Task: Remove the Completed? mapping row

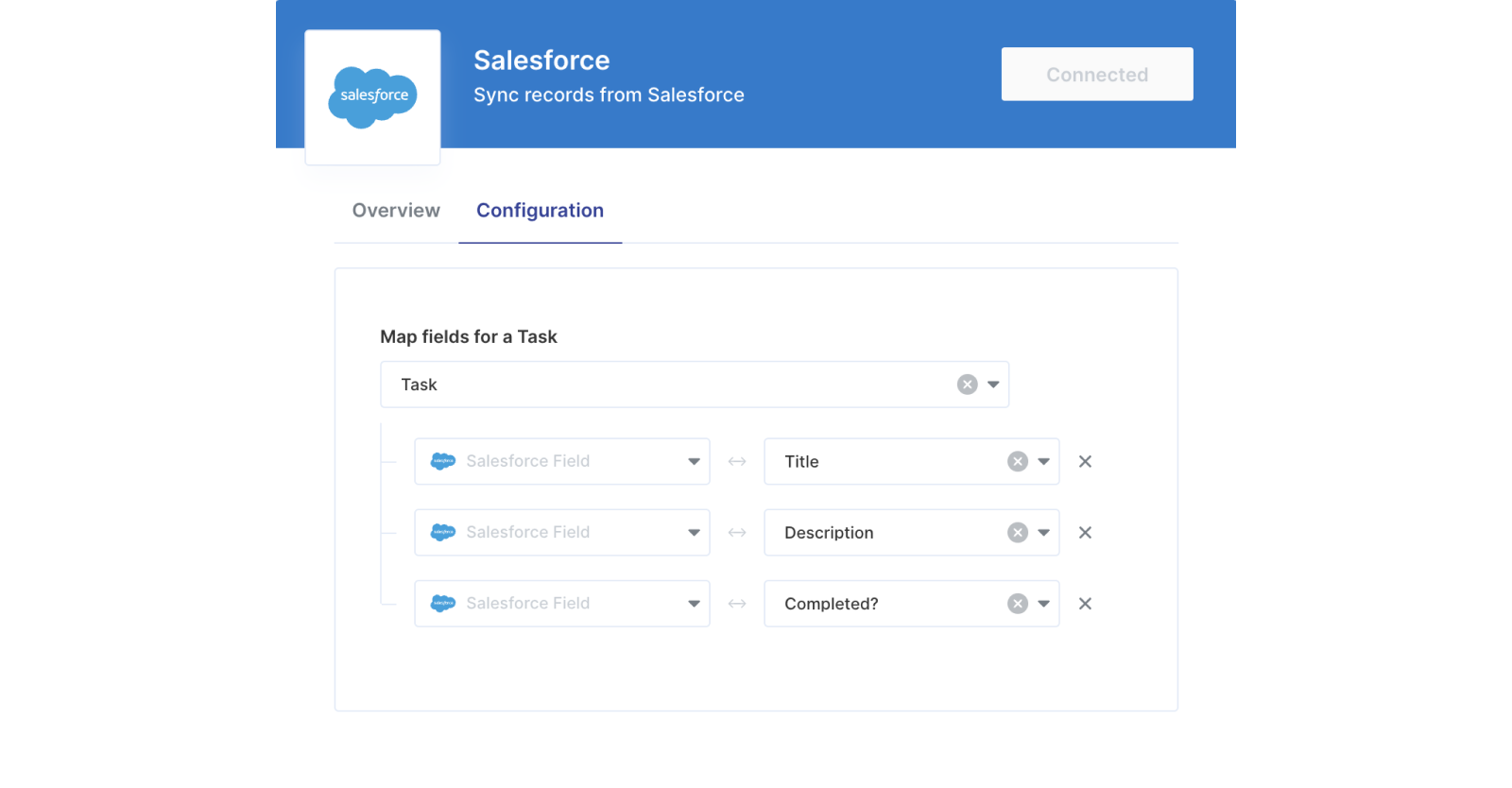Action: (x=1085, y=604)
